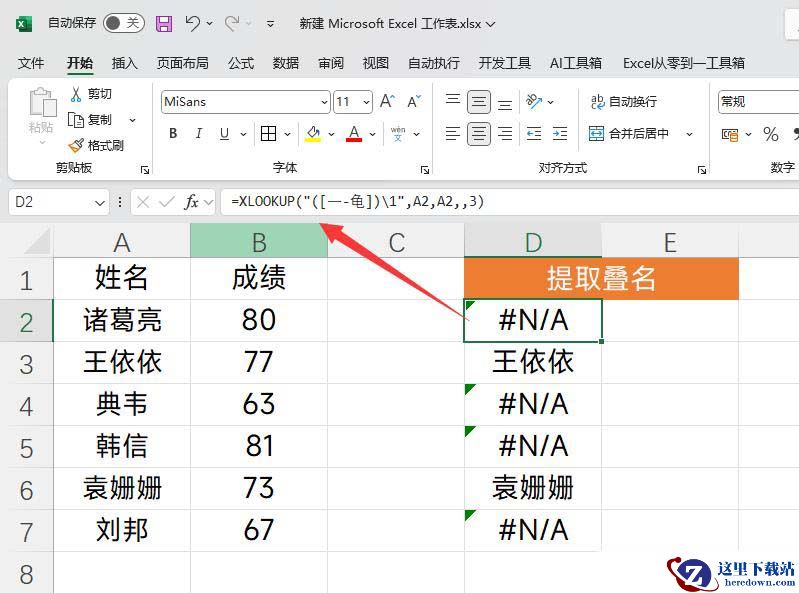Open the 复制 options dropdown arrow
The width and height of the screenshot is (799, 593).
pos(132,120)
